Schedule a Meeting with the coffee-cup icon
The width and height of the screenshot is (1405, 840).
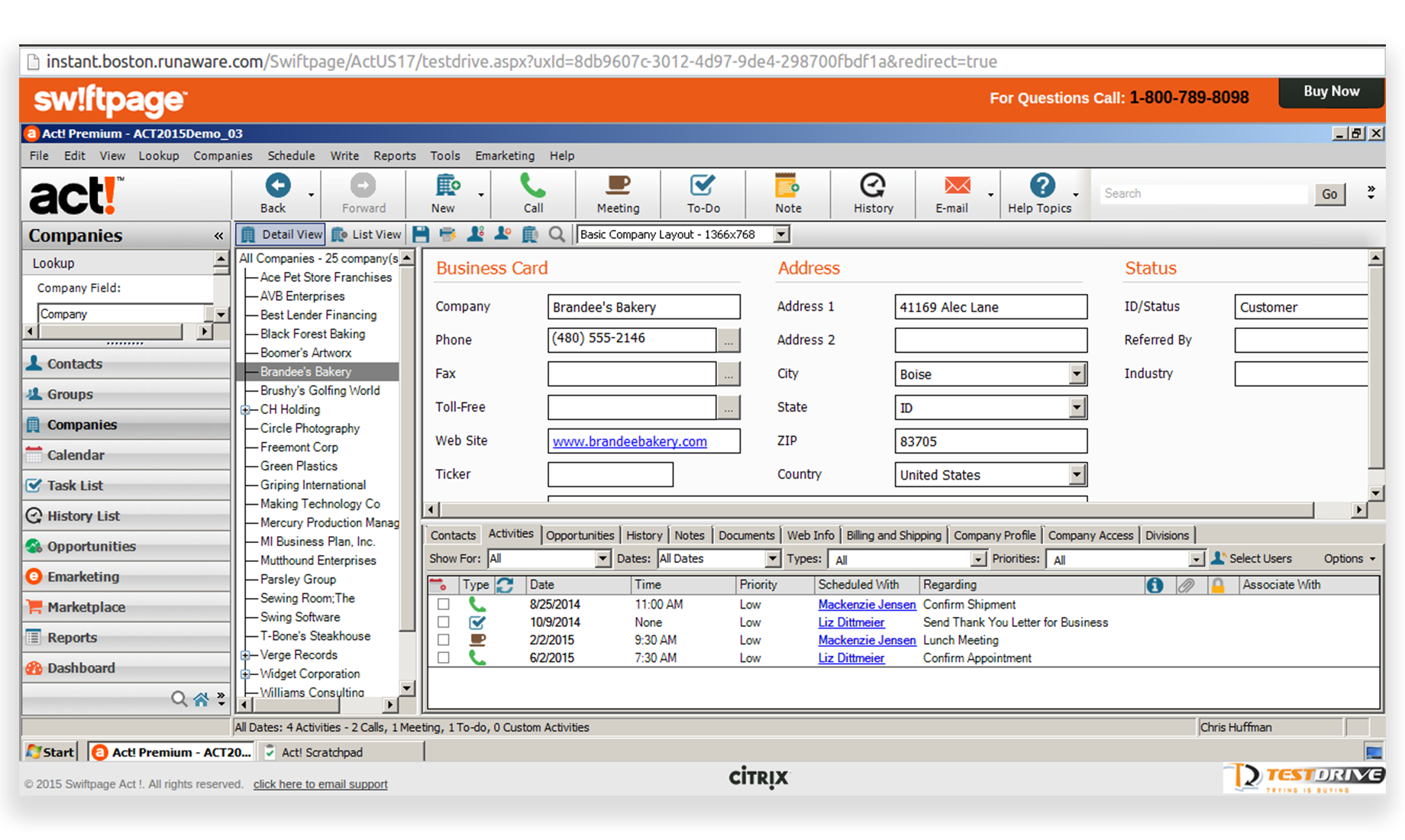618,186
